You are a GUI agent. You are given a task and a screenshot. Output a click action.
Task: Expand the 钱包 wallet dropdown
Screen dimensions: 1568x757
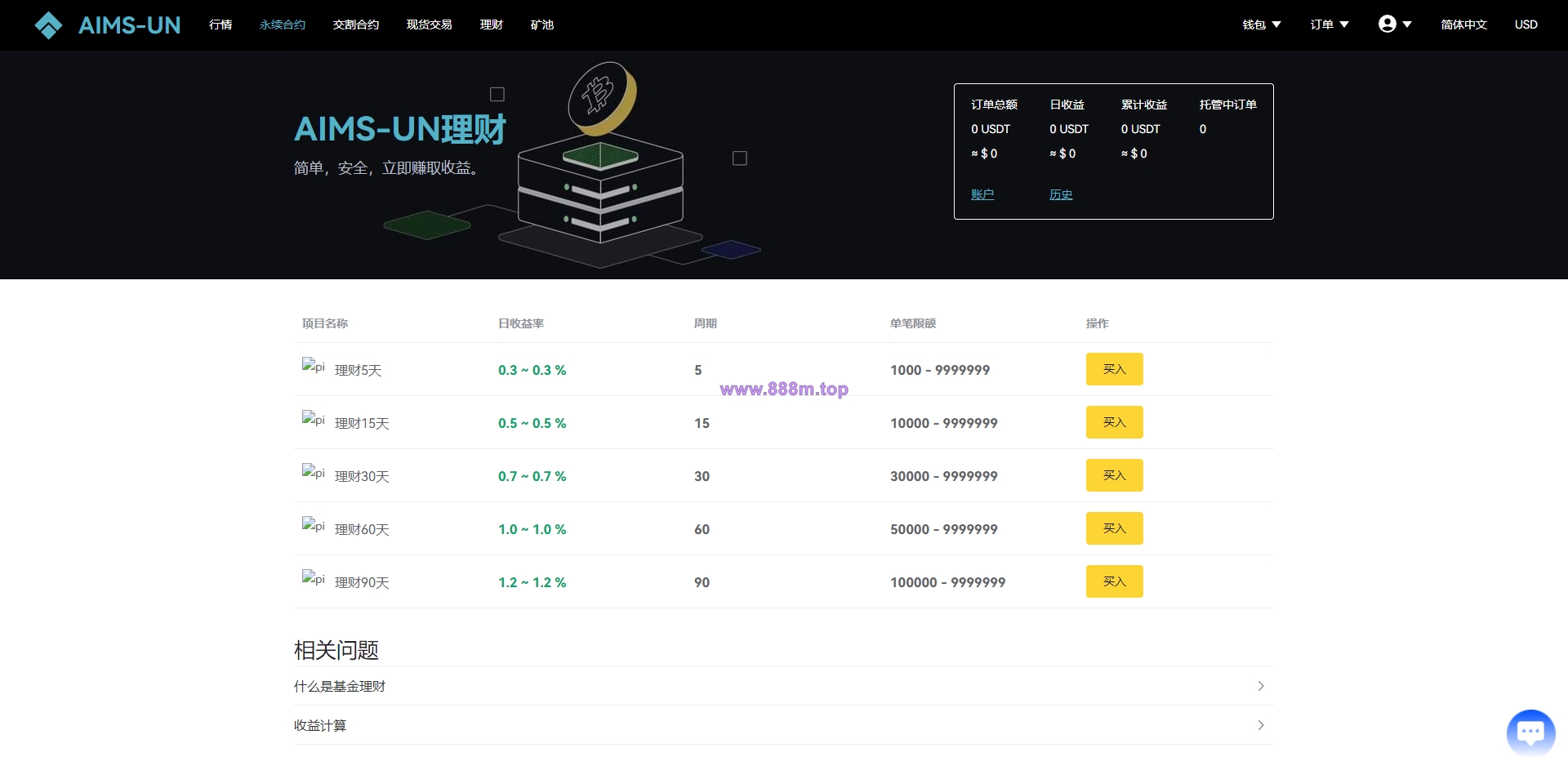click(1262, 24)
